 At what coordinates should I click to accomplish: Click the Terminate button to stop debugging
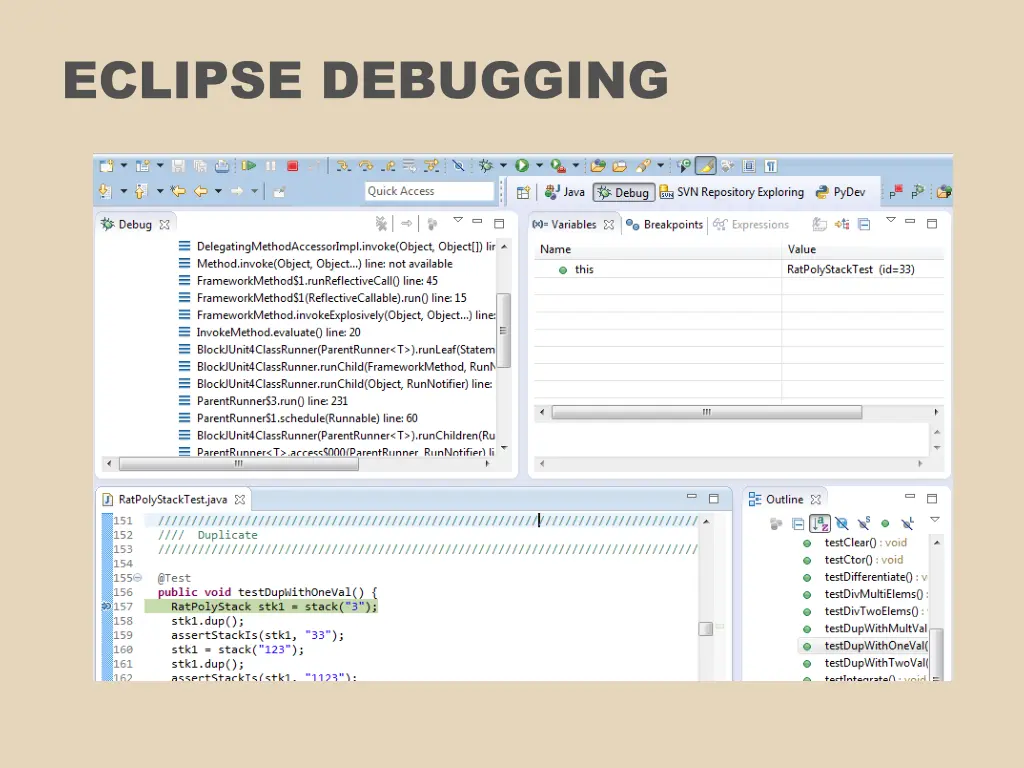click(x=292, y=165)
